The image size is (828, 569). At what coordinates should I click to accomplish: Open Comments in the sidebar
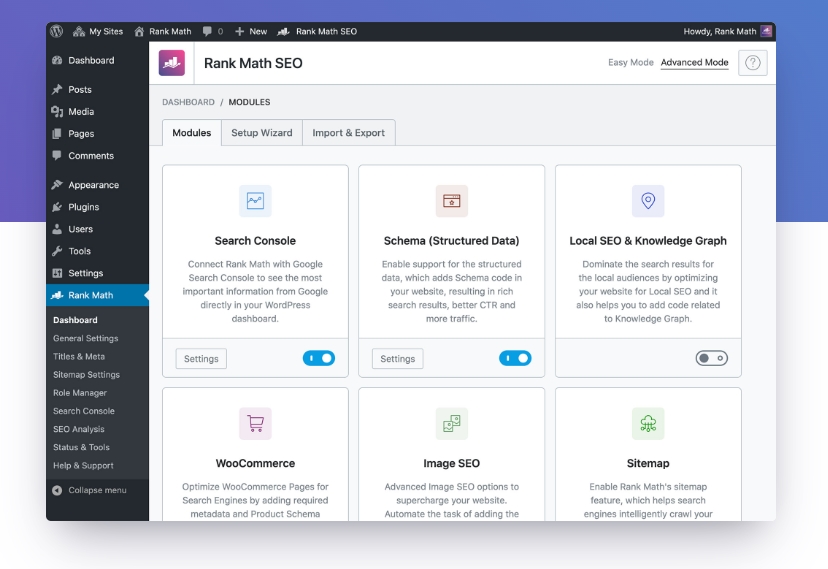97,156
